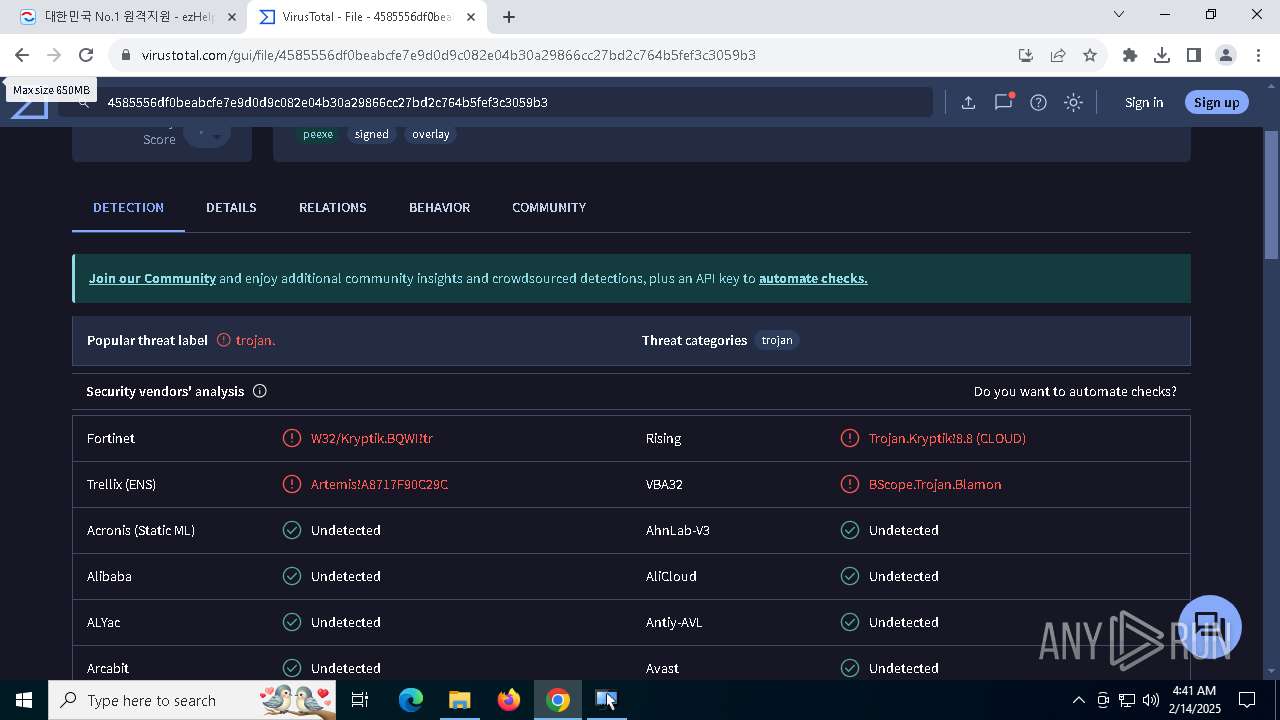Click the Sign up button
Screen dimensions: 1280x720
[1216, 102]
